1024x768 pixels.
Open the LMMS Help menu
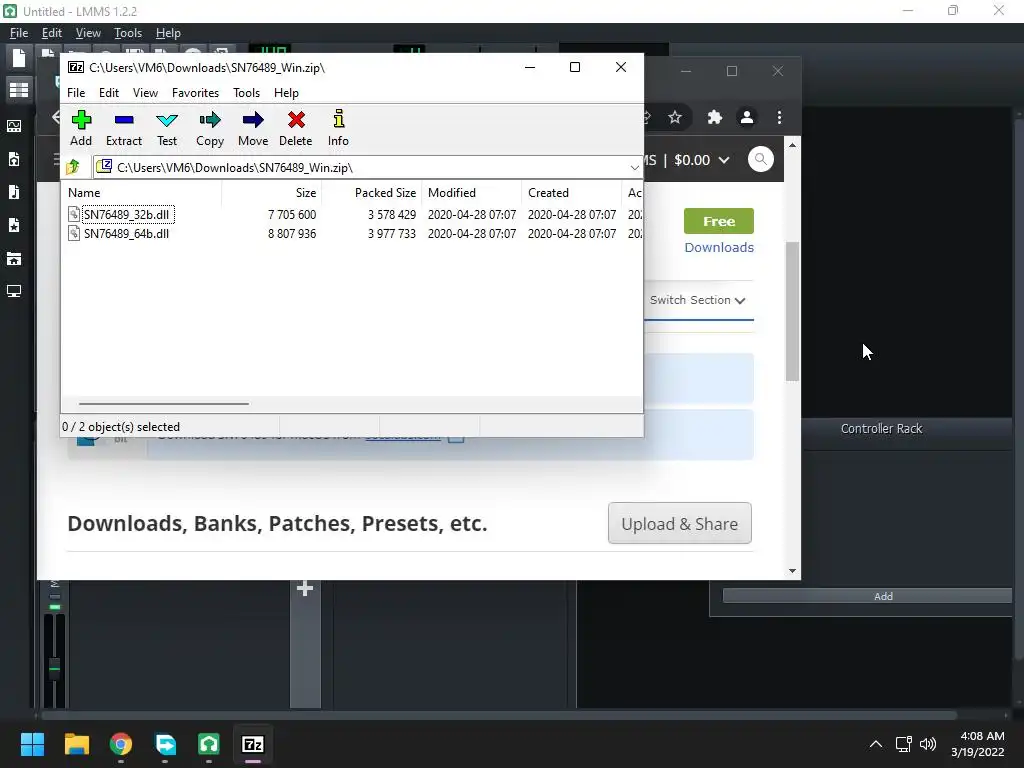click(168, 33)
